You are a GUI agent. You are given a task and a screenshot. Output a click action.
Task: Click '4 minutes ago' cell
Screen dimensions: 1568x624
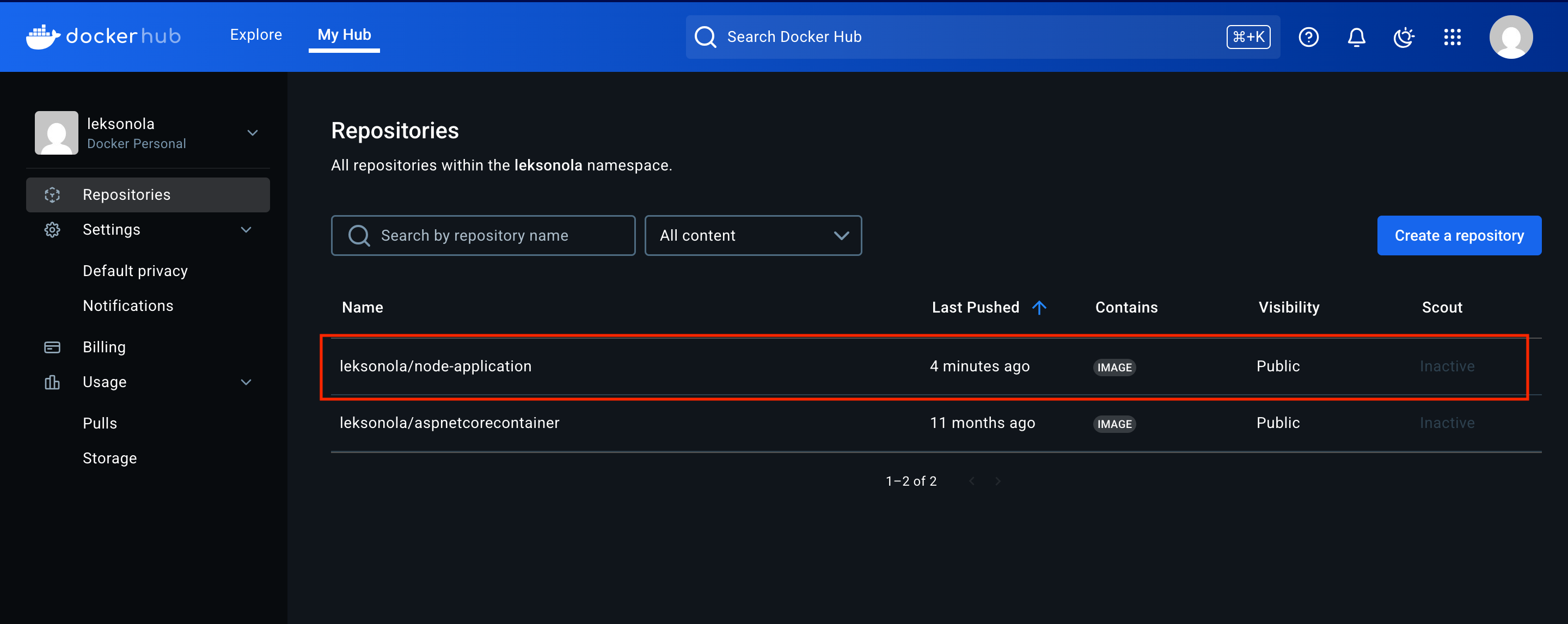(979, 366)
